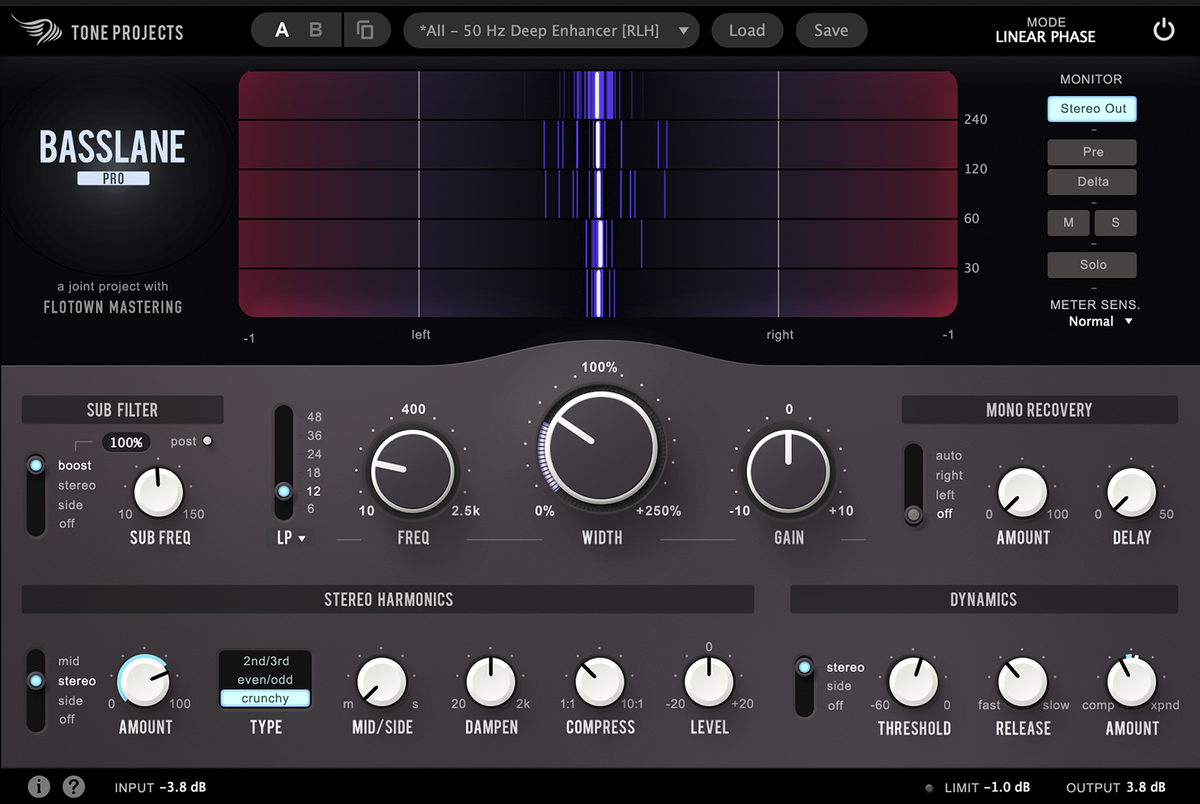Click the Save preset button
The image size is (1200, 804).
pyautogui.click(x=831, y=30)
